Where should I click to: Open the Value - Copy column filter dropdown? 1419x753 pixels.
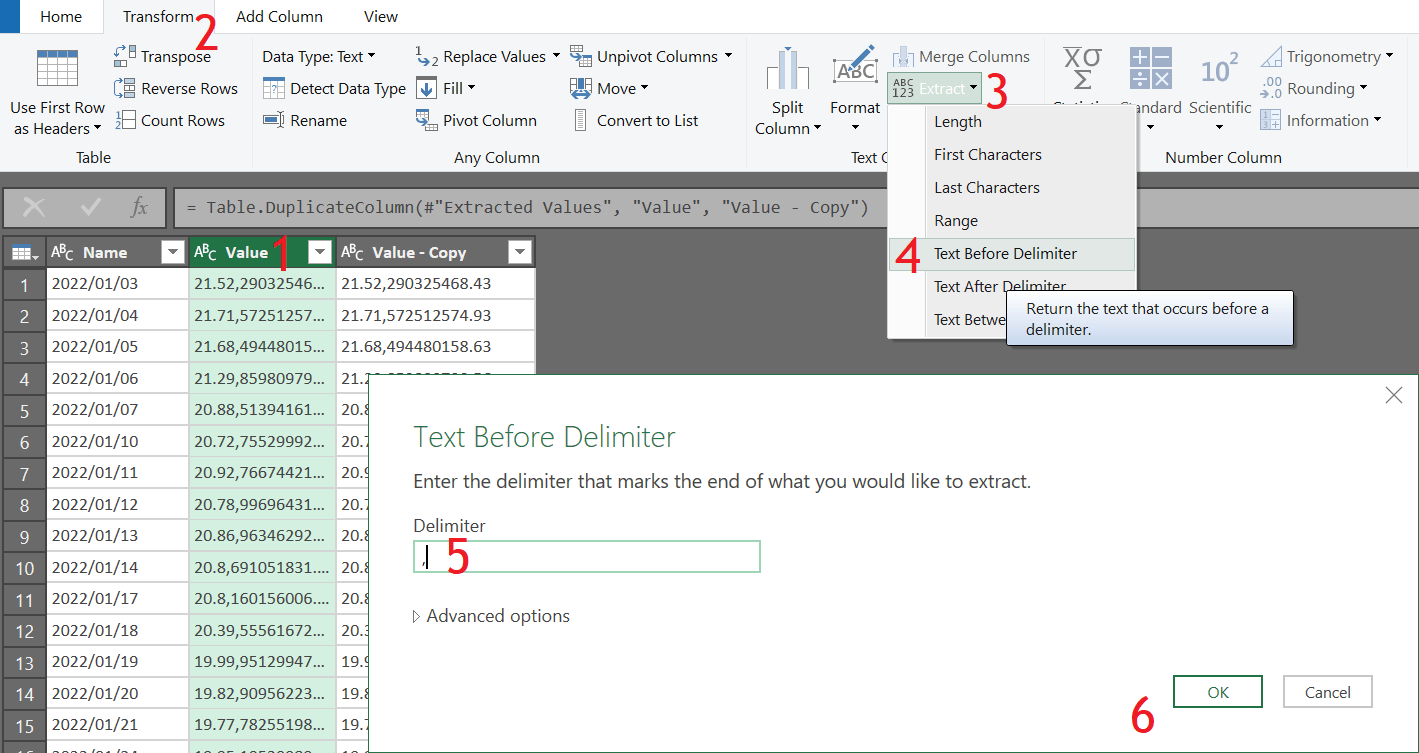(x=520, y=252)
